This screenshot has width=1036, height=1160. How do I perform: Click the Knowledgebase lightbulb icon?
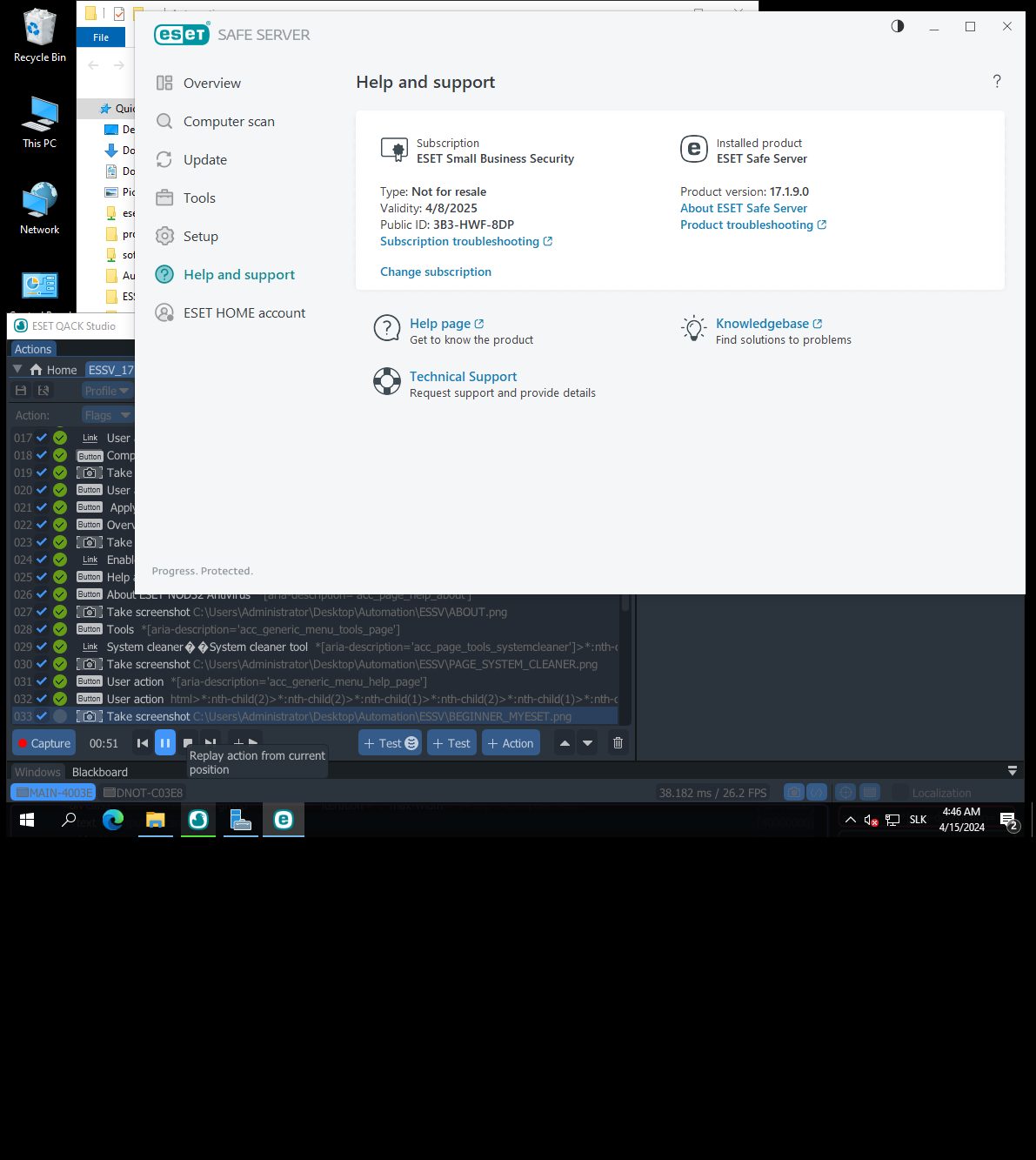693,329
